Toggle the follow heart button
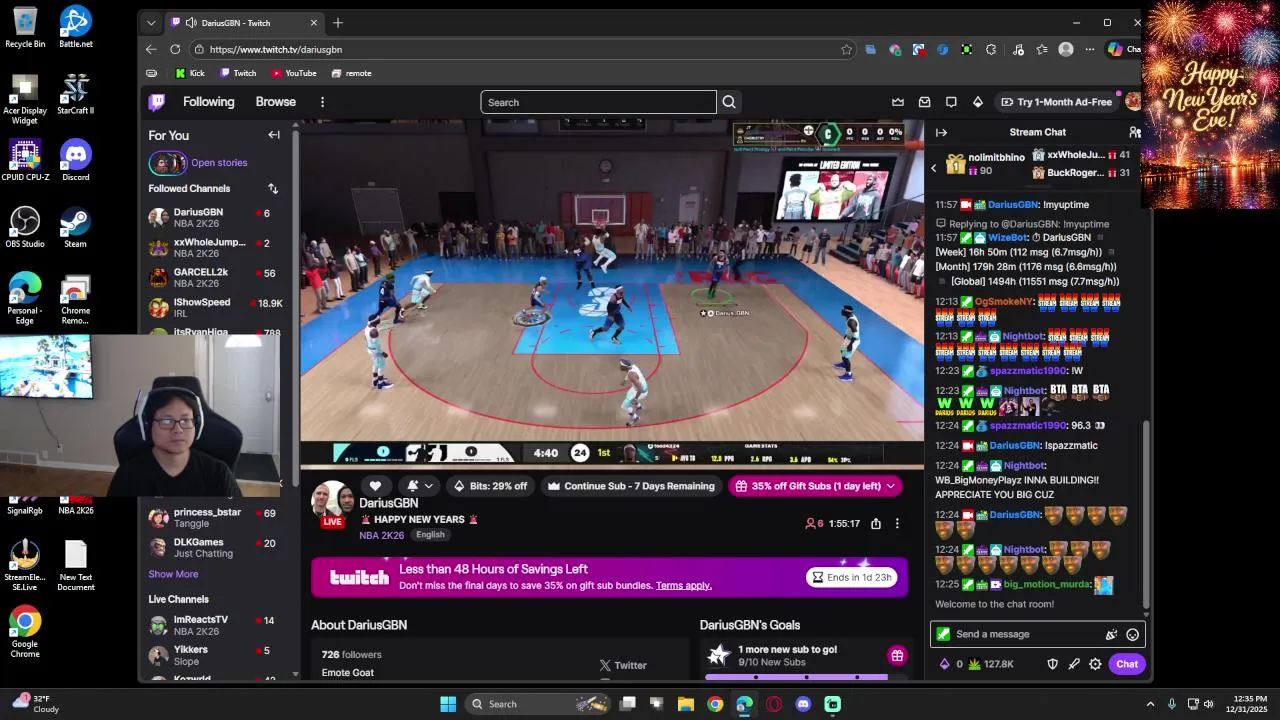This screenshot has height=720, width=1280. 376,486
